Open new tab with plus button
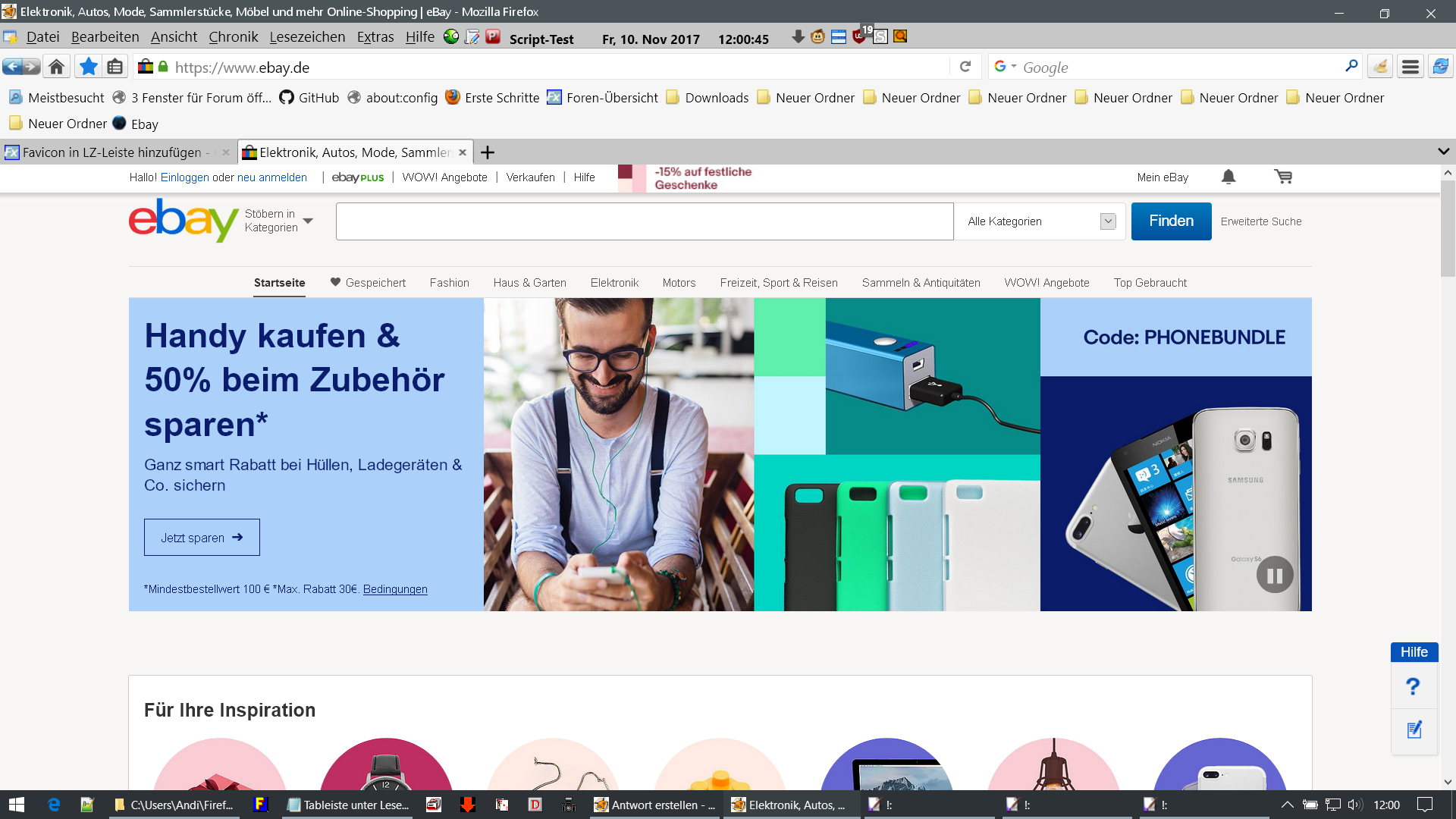Viewport: 1456px width, 819px height. coord(488,152)
